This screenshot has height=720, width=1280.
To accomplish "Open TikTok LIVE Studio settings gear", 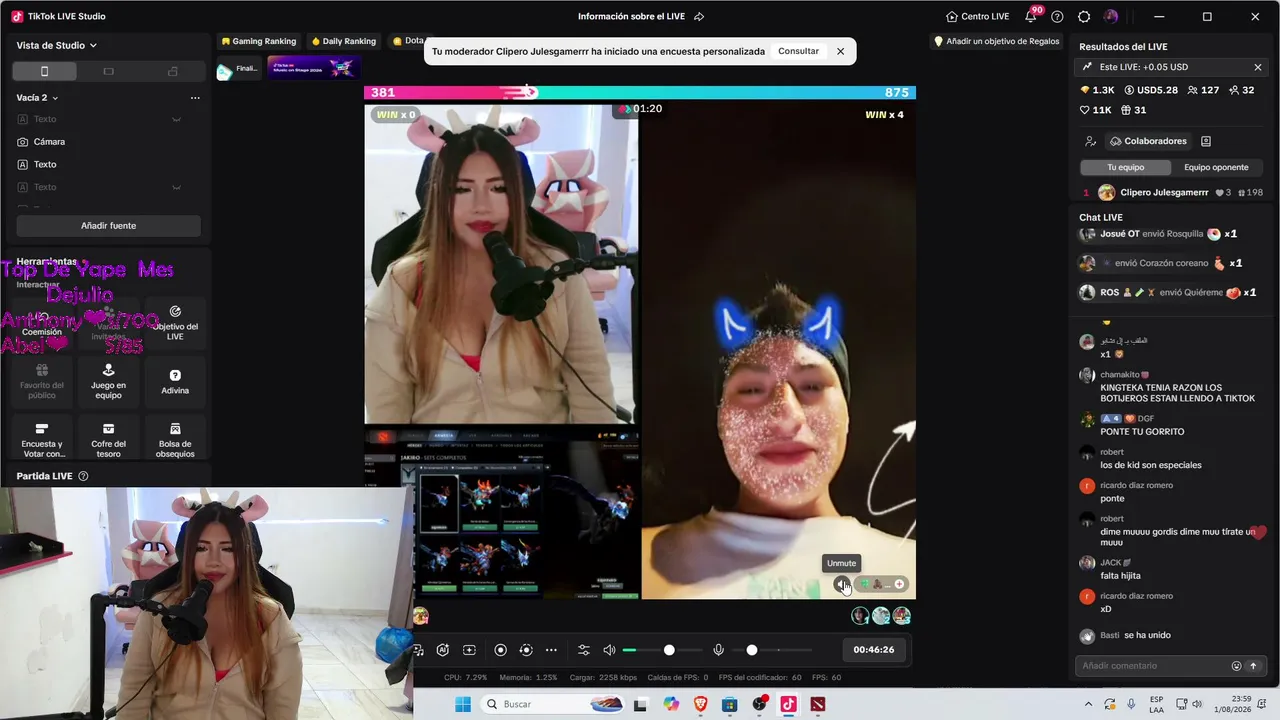I will click(1084, 17).
